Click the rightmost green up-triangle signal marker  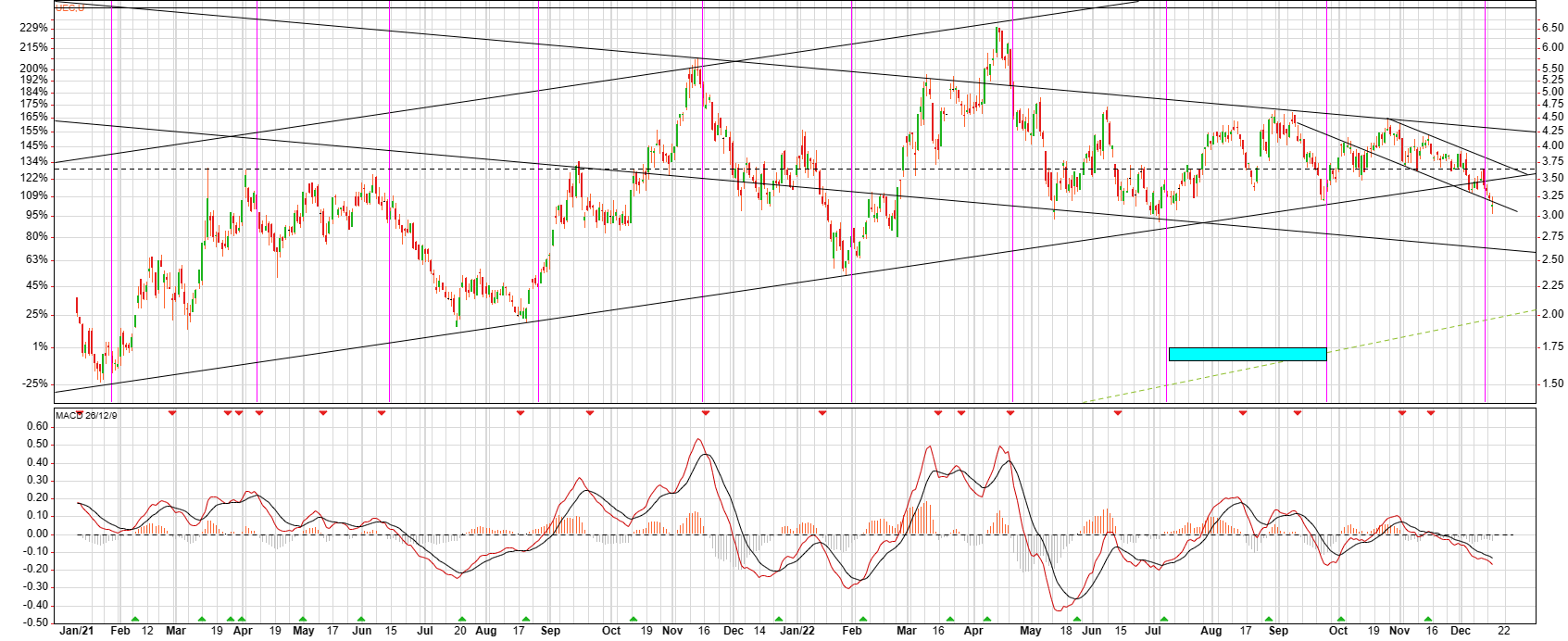point(1428,619)
